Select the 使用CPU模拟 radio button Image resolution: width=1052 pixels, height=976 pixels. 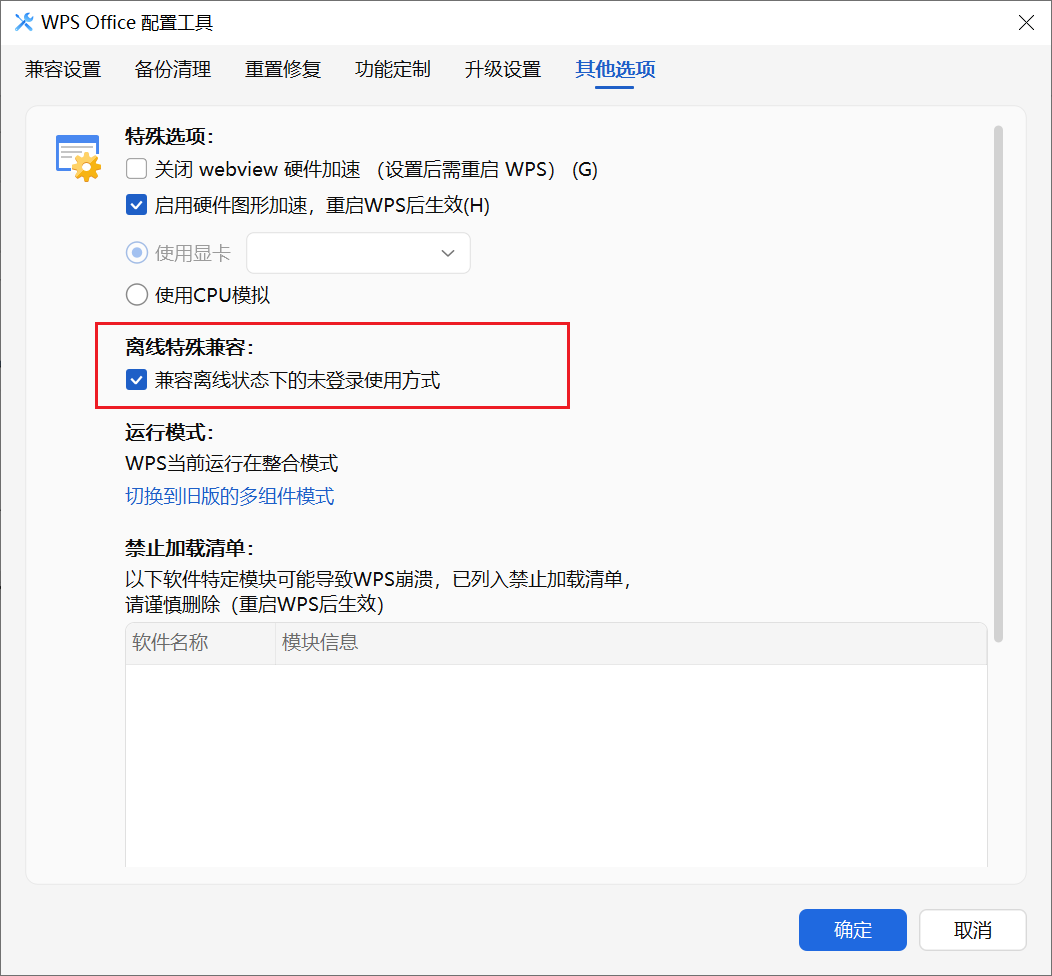click(136, 294)
